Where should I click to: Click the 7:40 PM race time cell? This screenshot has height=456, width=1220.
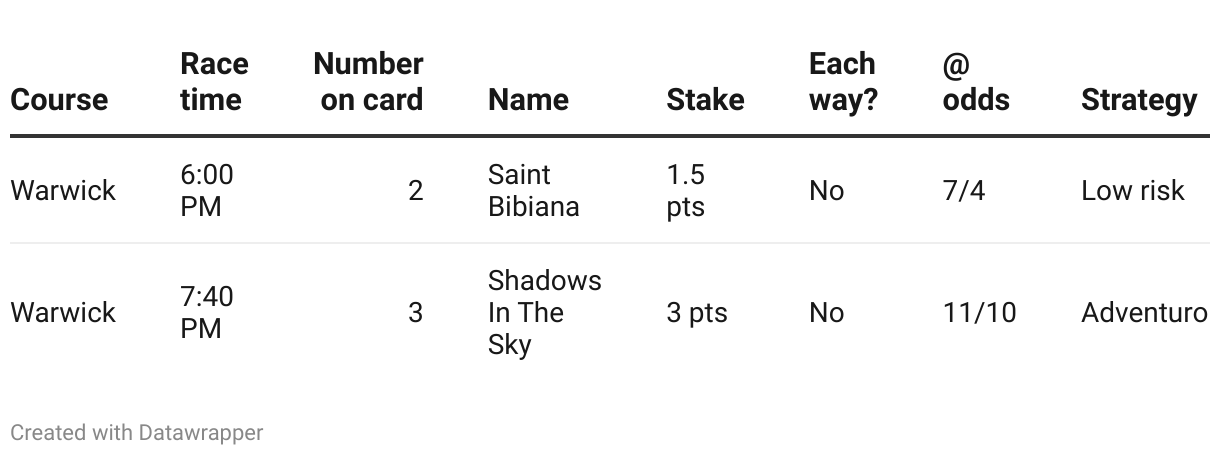(x=207, y=313)
